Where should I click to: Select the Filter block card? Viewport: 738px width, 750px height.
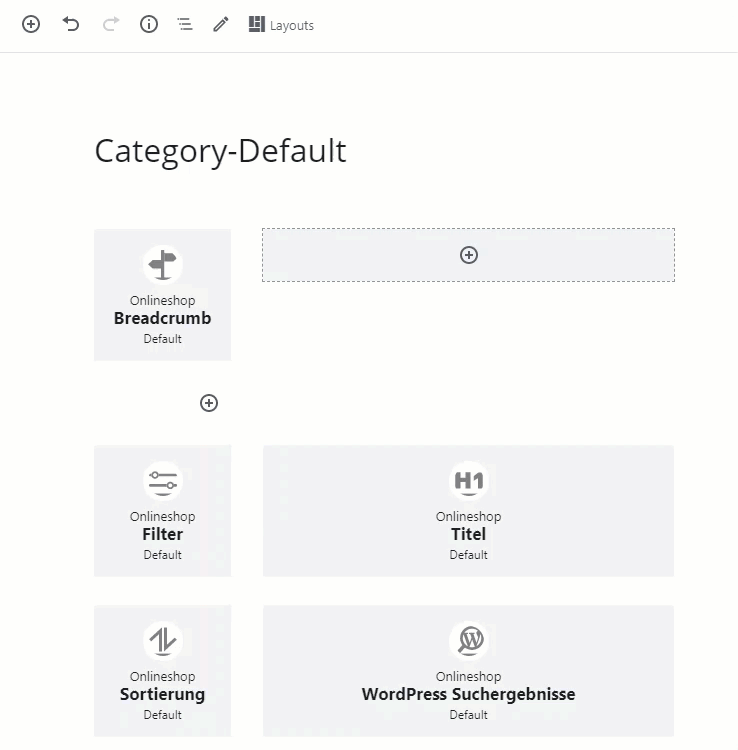163,511
